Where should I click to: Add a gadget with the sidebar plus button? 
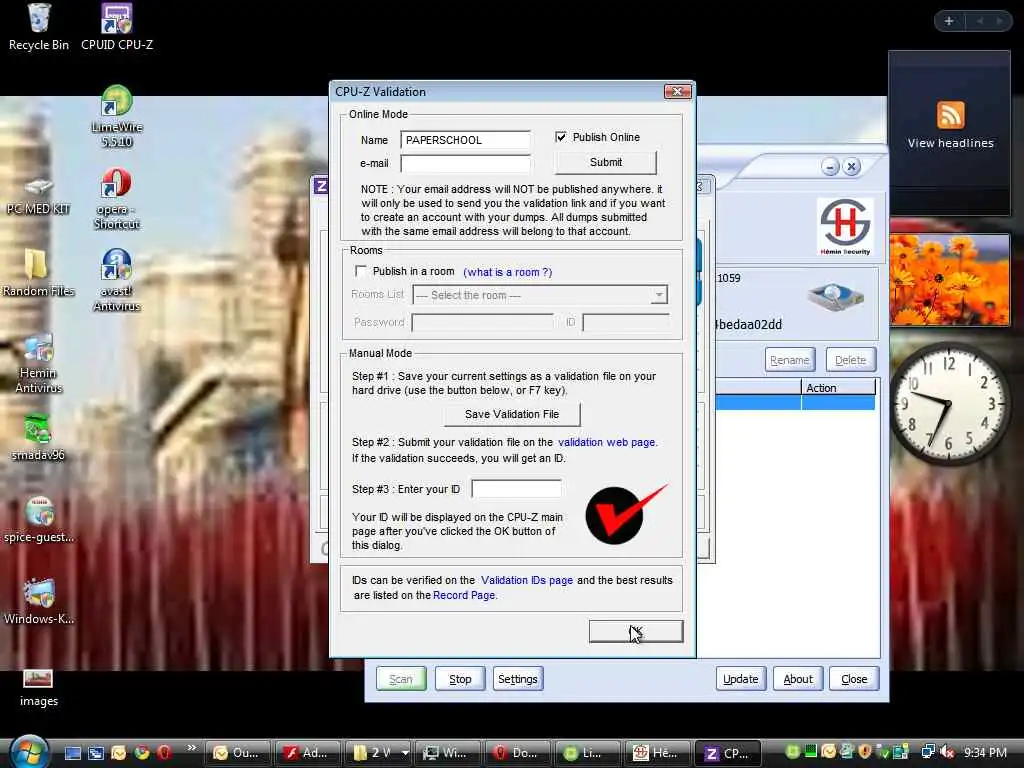point(948,21)
